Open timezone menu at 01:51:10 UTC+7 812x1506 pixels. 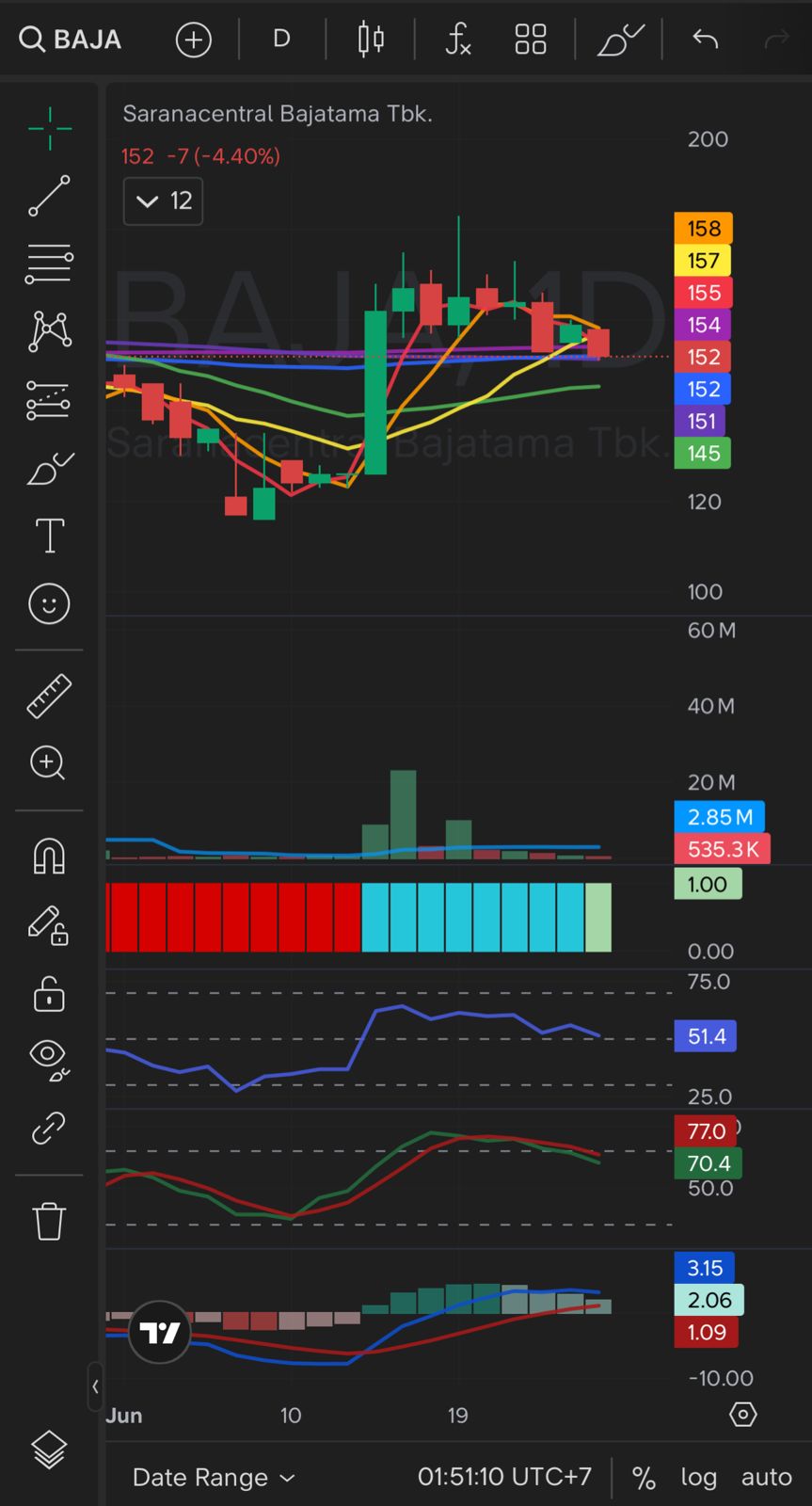(505, 1477)
